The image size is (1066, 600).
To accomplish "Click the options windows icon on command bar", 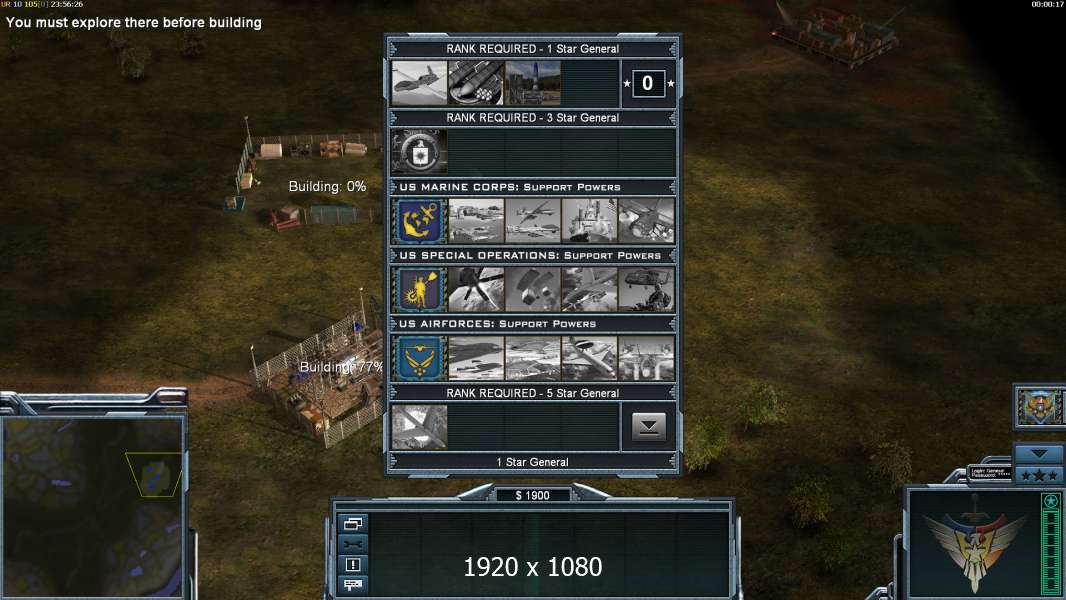I will click(x=353, y=523).
